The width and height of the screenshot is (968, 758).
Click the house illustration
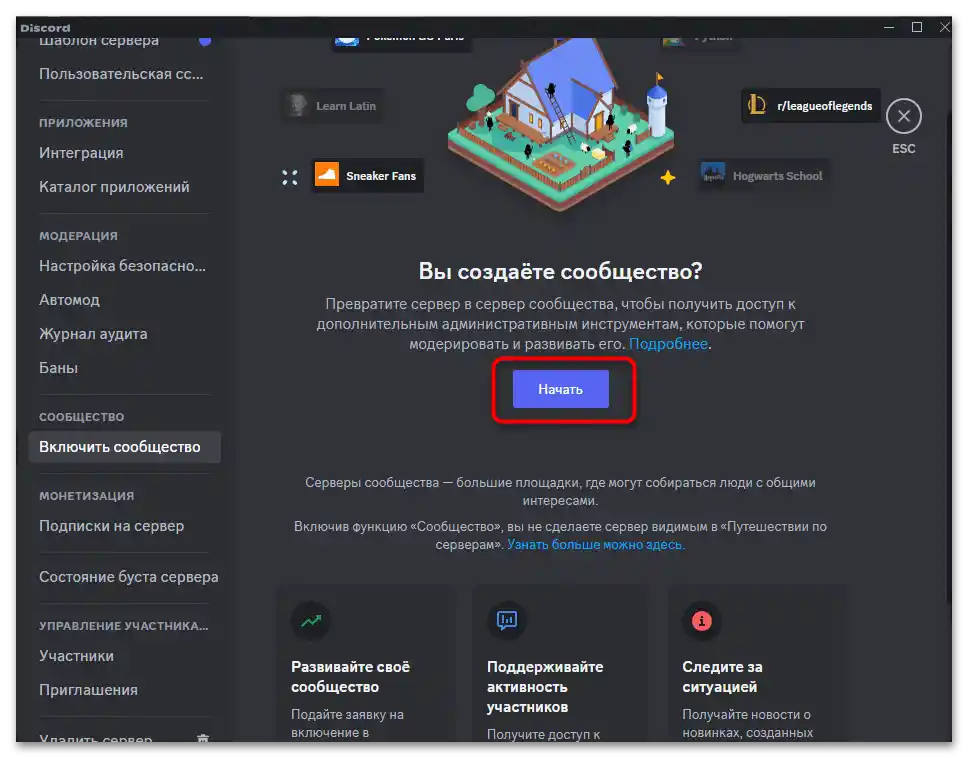[x=560, y=123]
